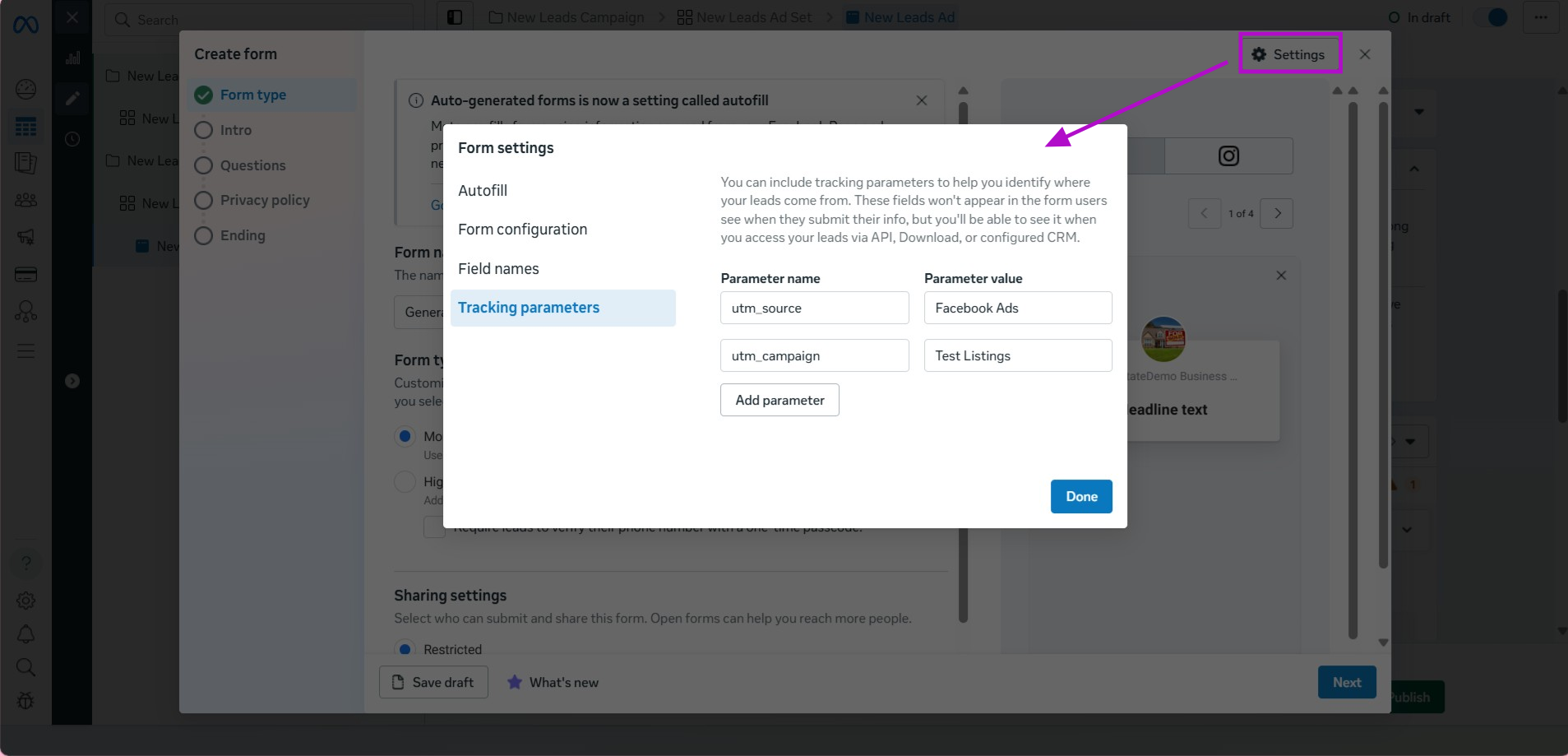Click the form preview vertical scrollbar

(1353, 370)
